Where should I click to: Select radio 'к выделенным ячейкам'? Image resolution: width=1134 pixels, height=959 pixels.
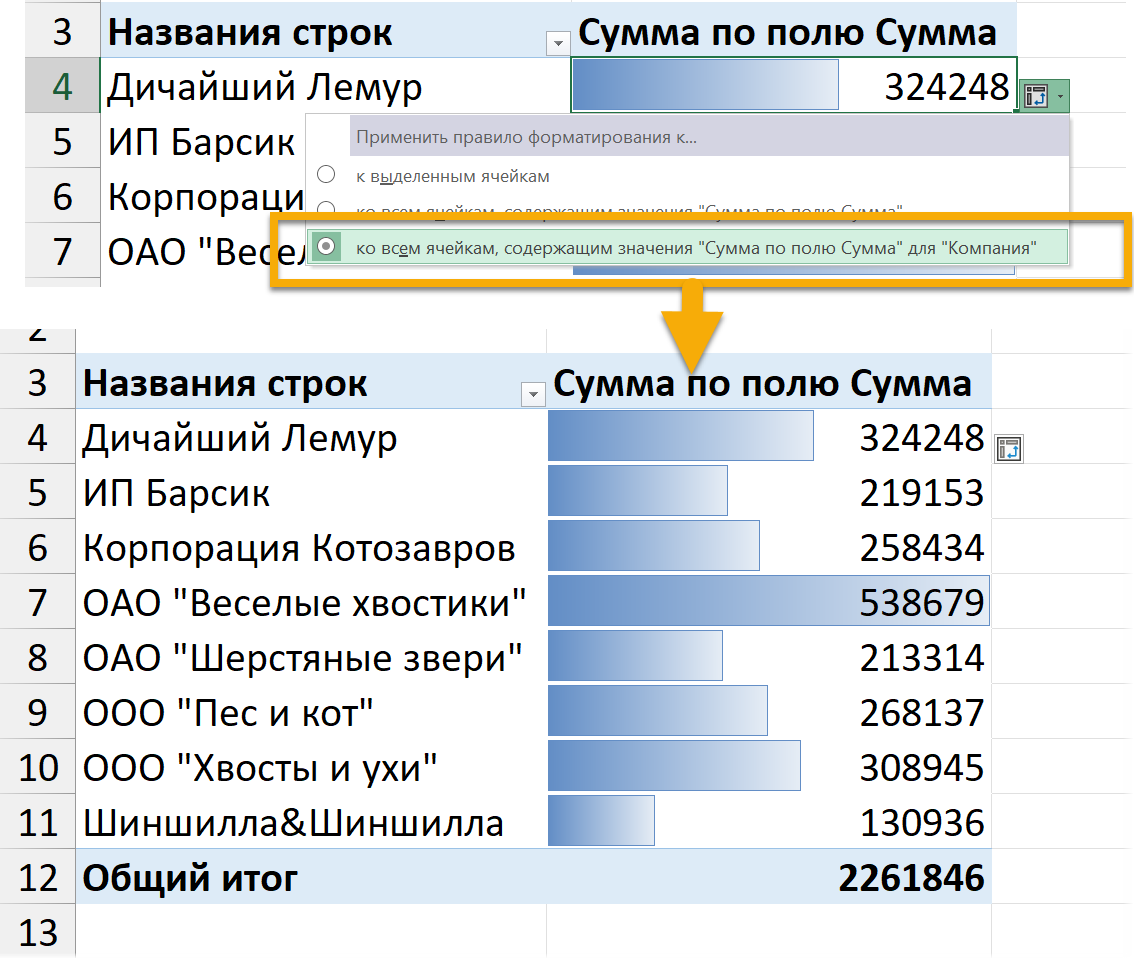click(x=326, y=174)
